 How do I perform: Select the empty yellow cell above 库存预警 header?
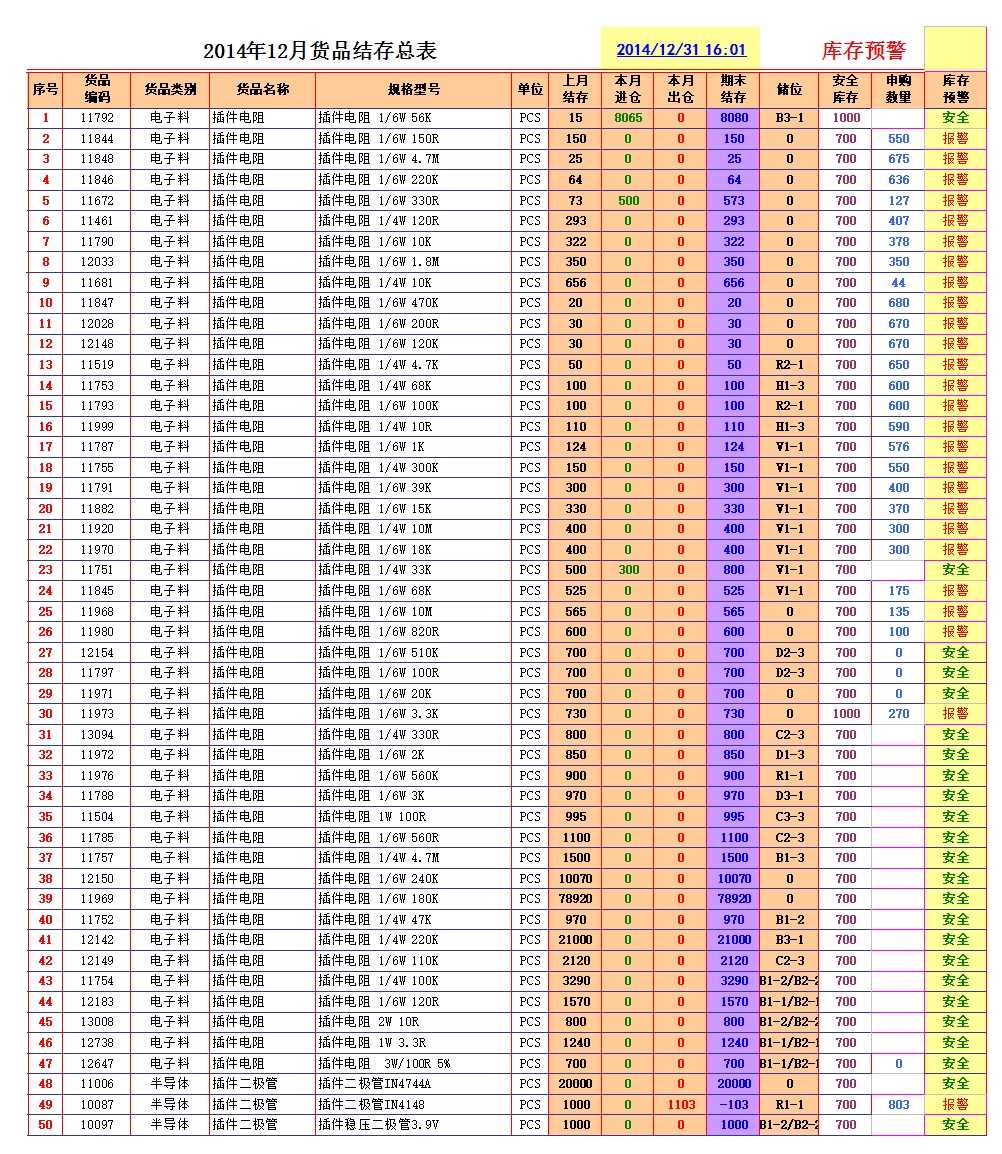pyautogui.click(x=955, y=48)
